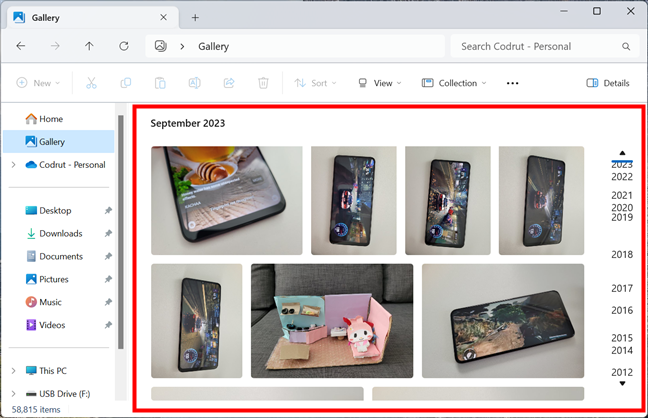Open the See more ellipsis menu
The width and height of the screenshot is (648, 418).
click(512, 83)
